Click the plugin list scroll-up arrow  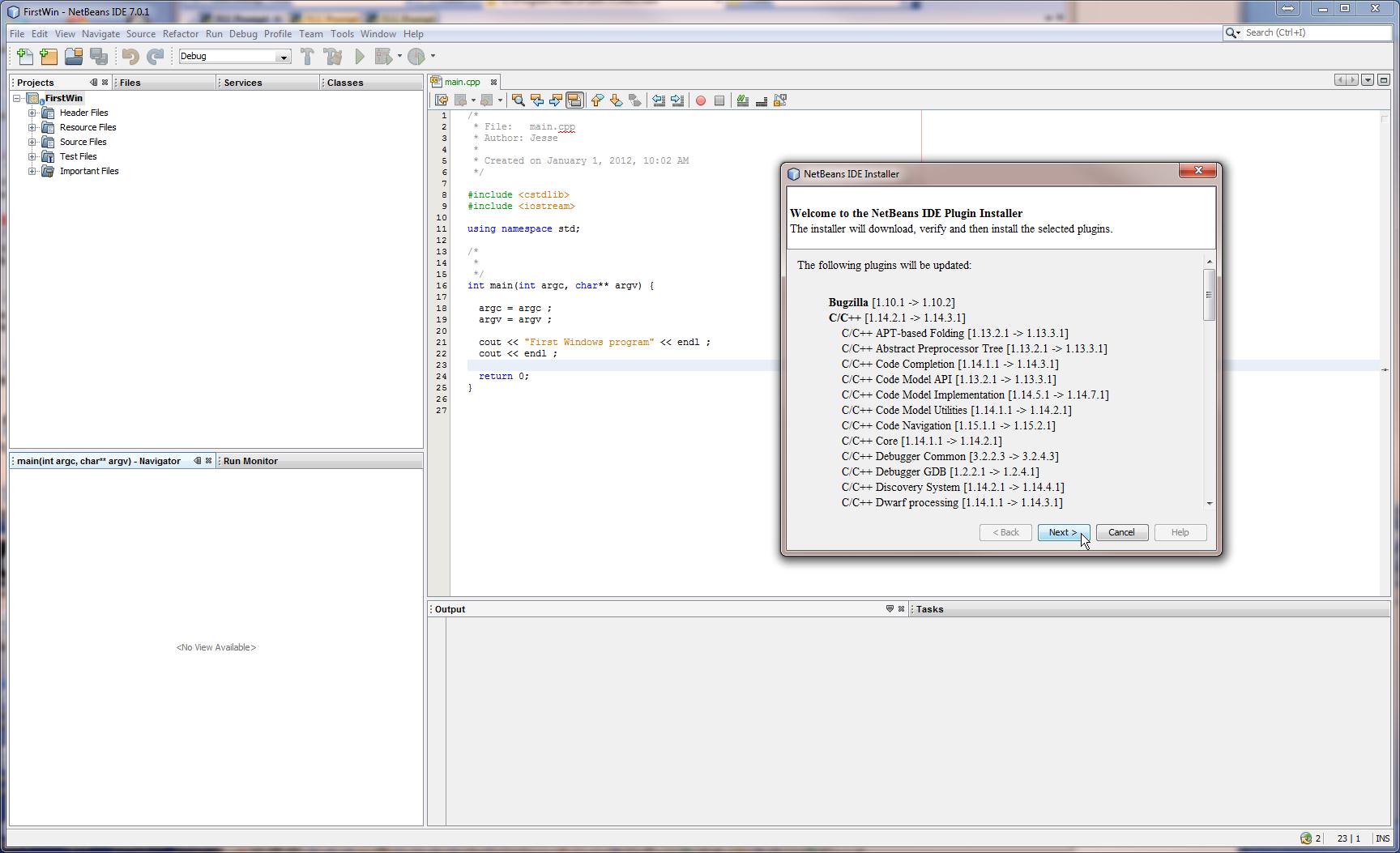pyautogui.click(x=1209, y=261)
